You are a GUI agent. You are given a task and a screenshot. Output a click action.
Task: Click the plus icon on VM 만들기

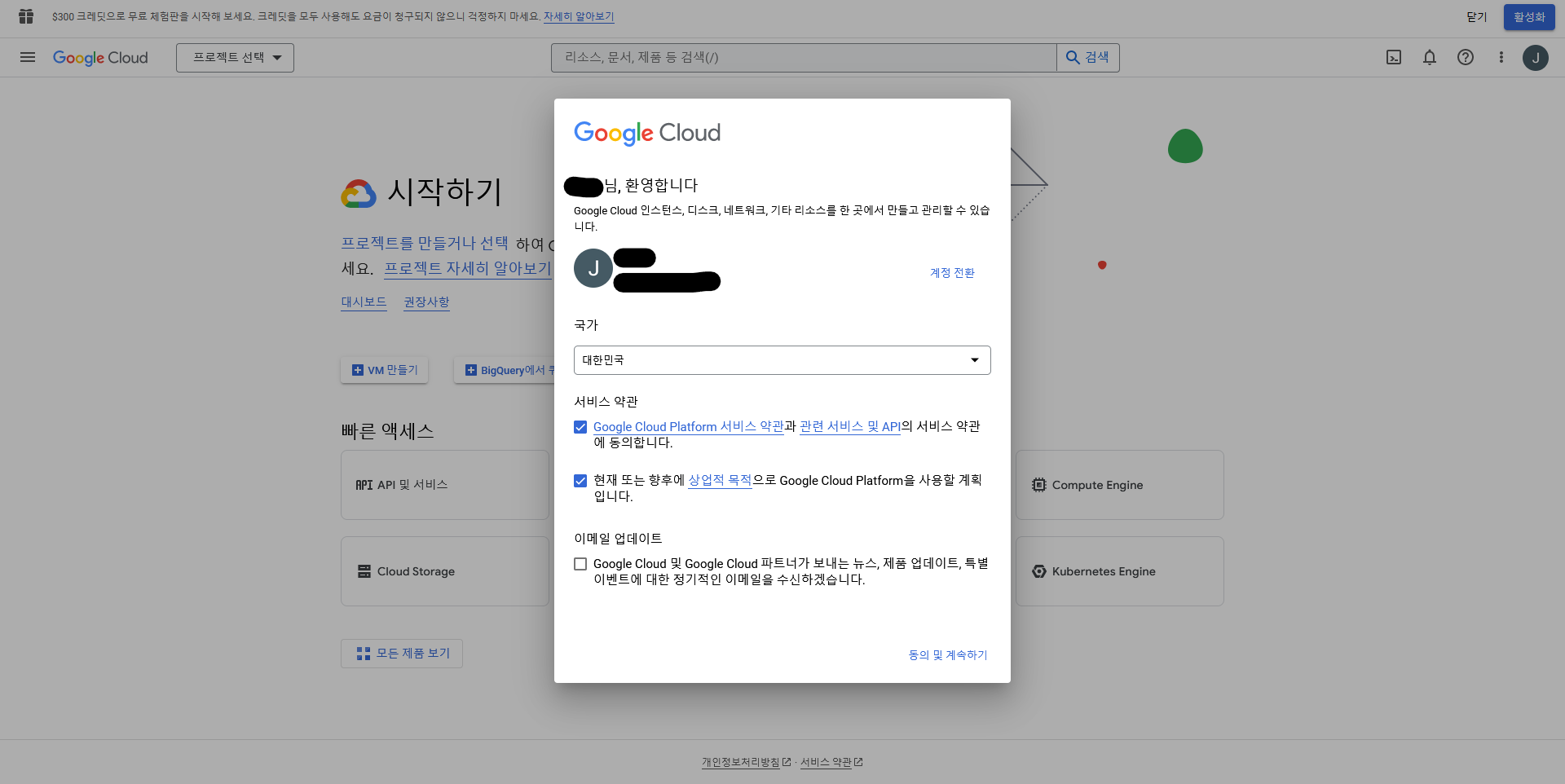click(357, 370)
